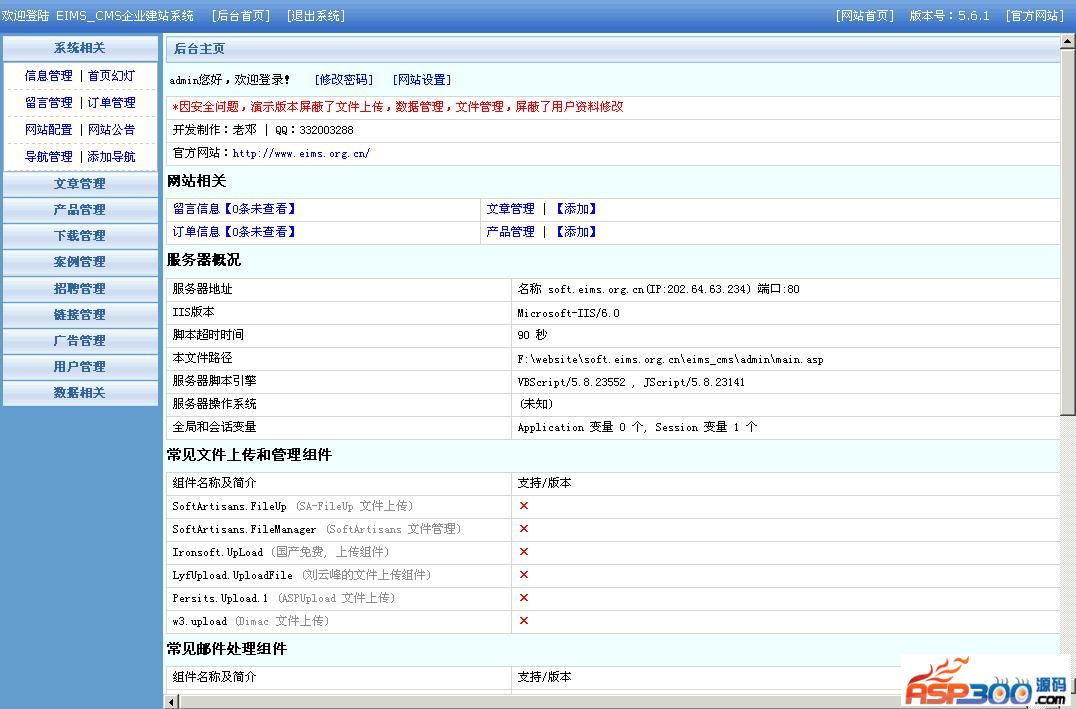Open the 数据相关 sidebar section
The height and width of the screenshot is (709, 1076).
[x=79, y=393]
